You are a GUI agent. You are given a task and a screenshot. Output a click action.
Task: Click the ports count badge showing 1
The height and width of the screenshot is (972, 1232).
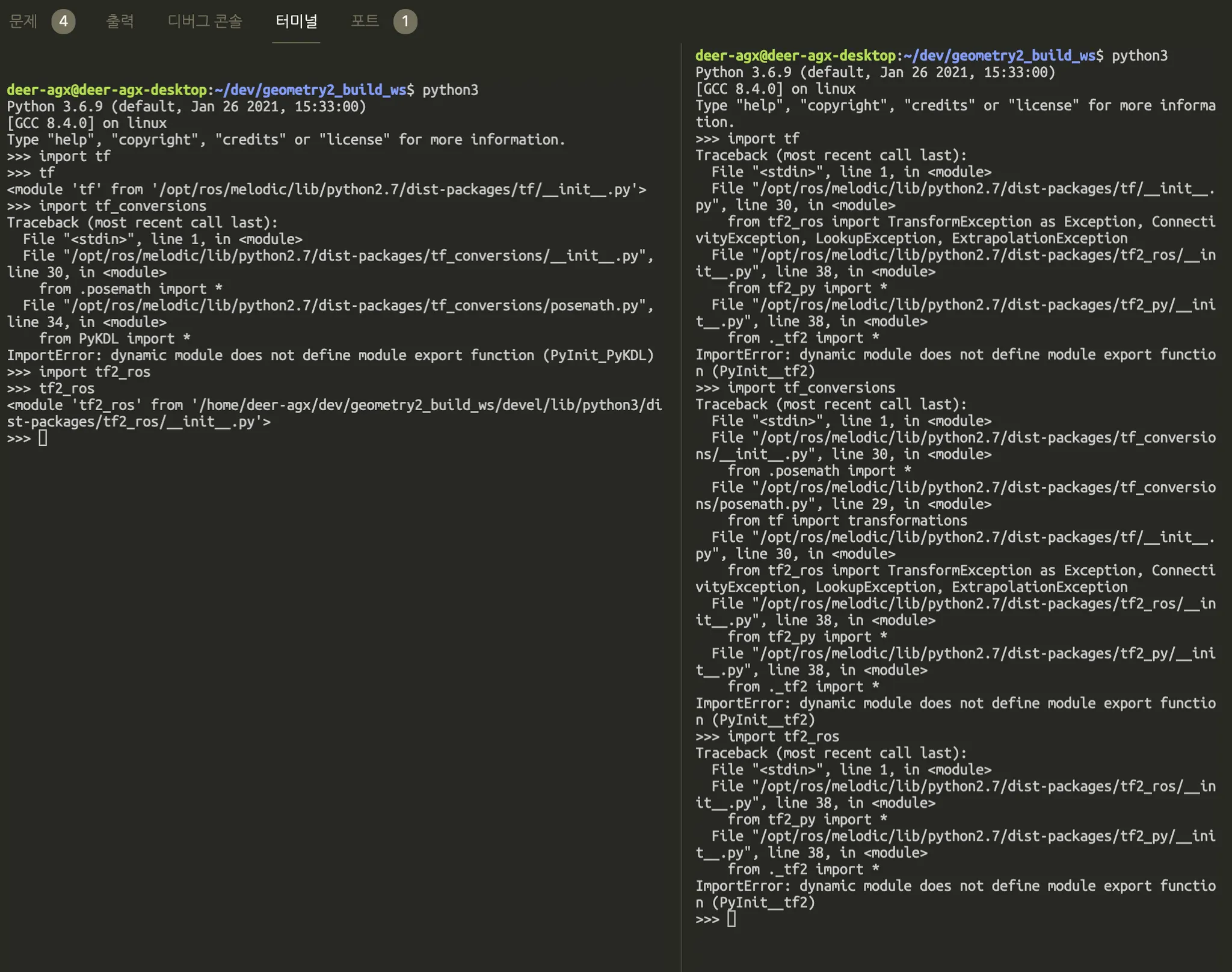[405, 22]
